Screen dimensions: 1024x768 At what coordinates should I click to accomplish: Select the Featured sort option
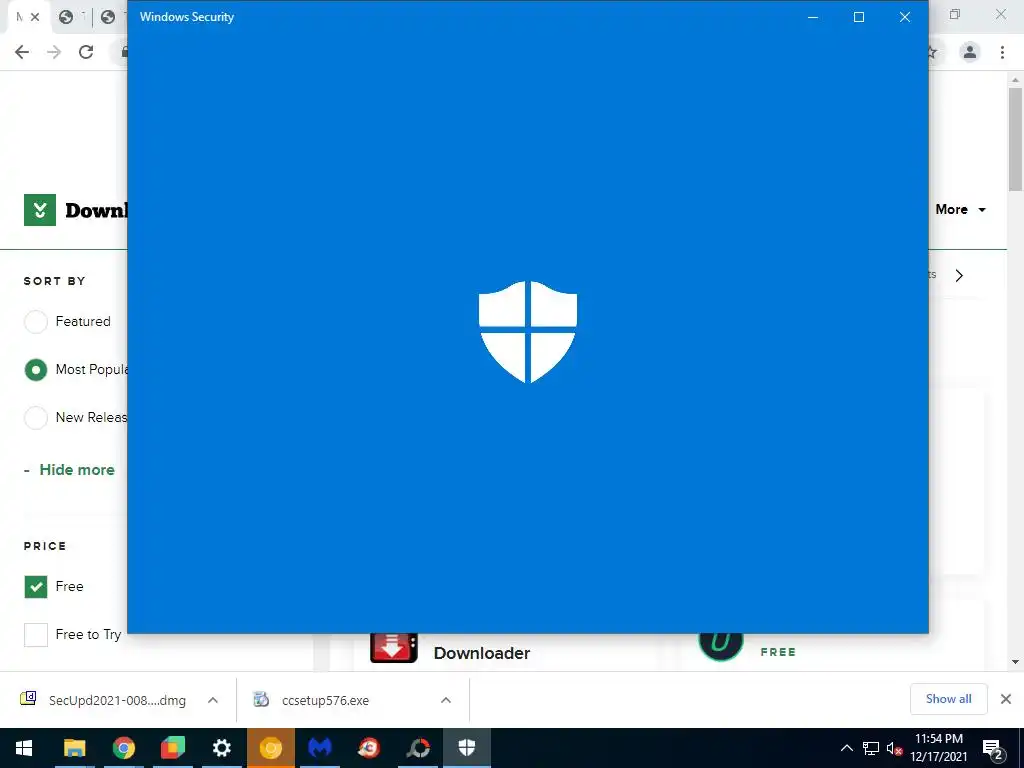click(x=36, y=321)
